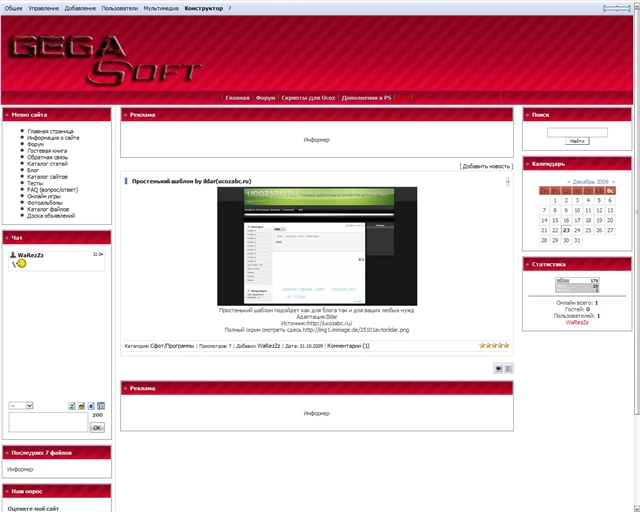Open the chat control panel icon
This screenshot has width=640, height=512.
coord(101,405)
